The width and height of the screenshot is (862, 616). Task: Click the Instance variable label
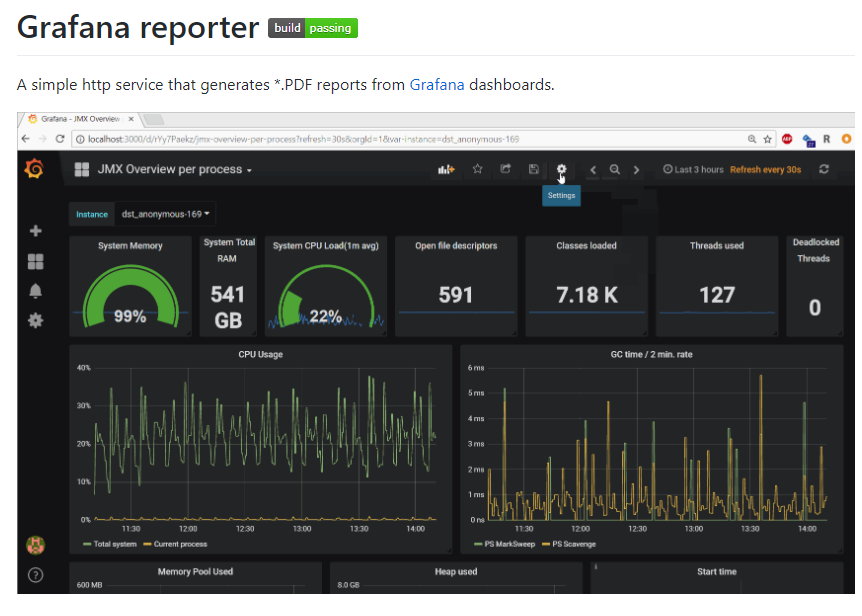tap(92, 214)
